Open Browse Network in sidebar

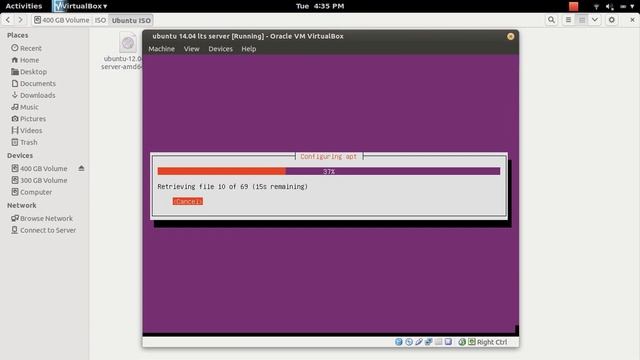click(x=42, y=218)
